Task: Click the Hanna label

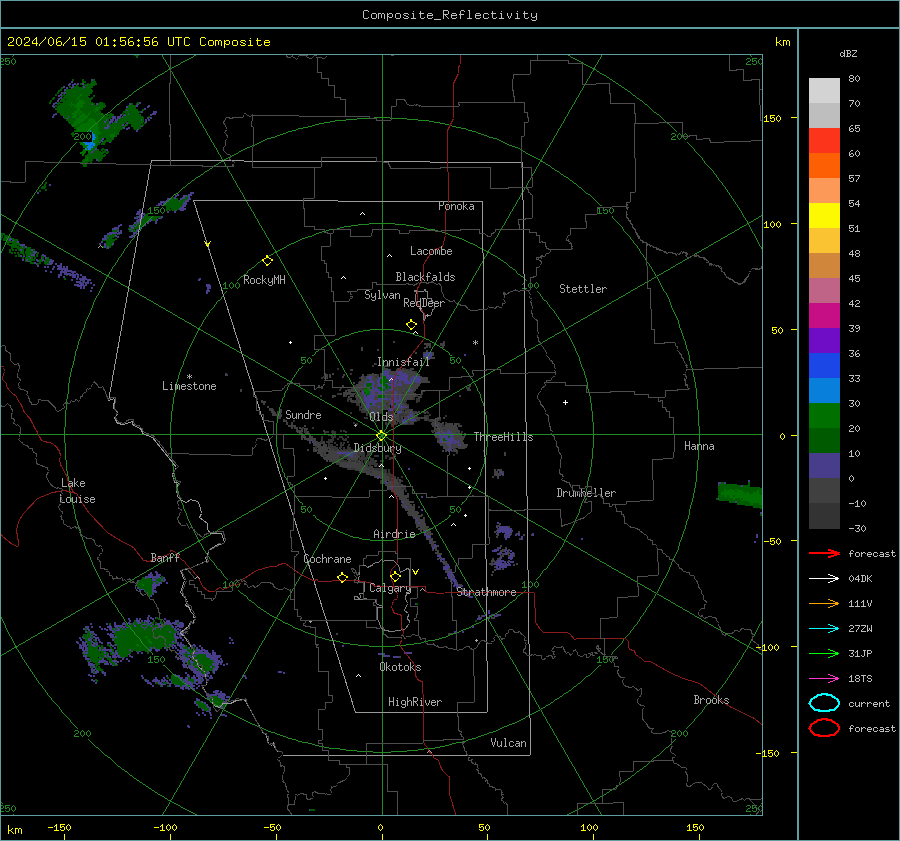Action: click(x=699, y=446)
